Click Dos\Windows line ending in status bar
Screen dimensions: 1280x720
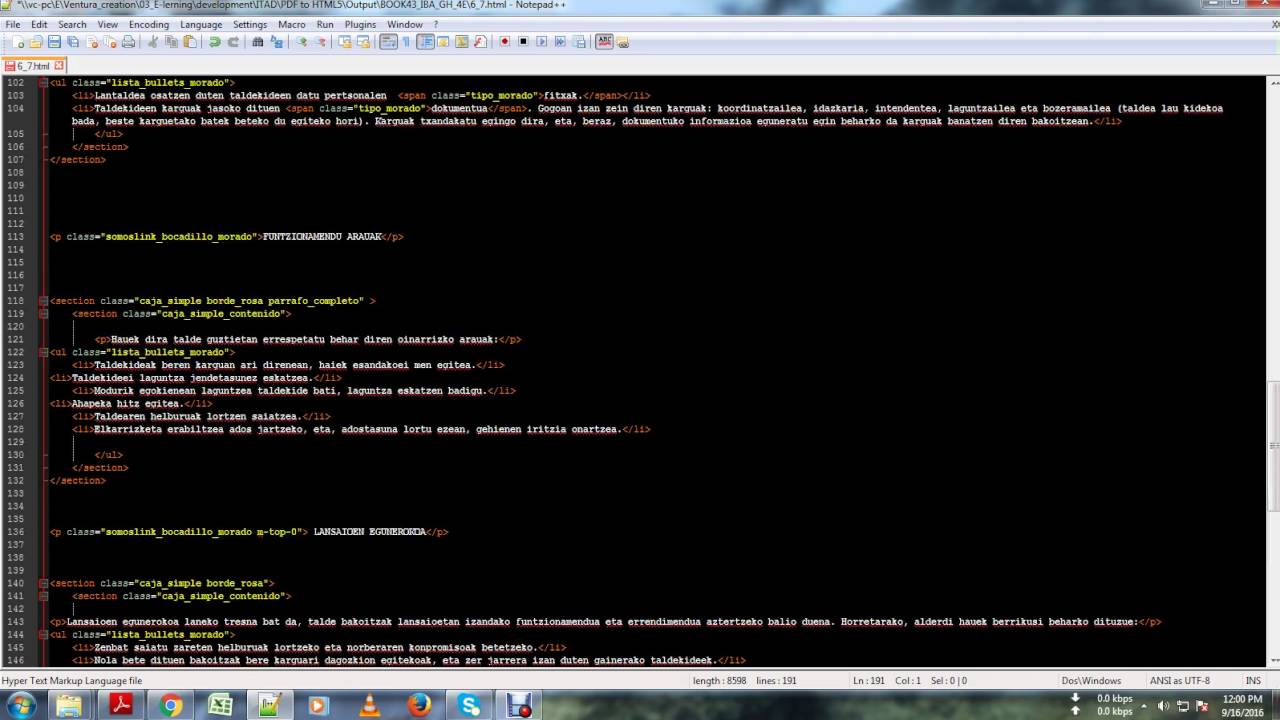click(1091, 681)
